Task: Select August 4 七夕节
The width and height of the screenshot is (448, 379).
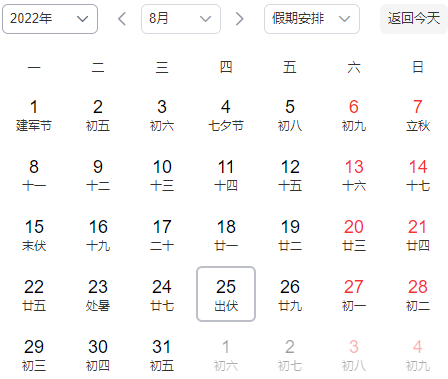Action: coord(226,116)
